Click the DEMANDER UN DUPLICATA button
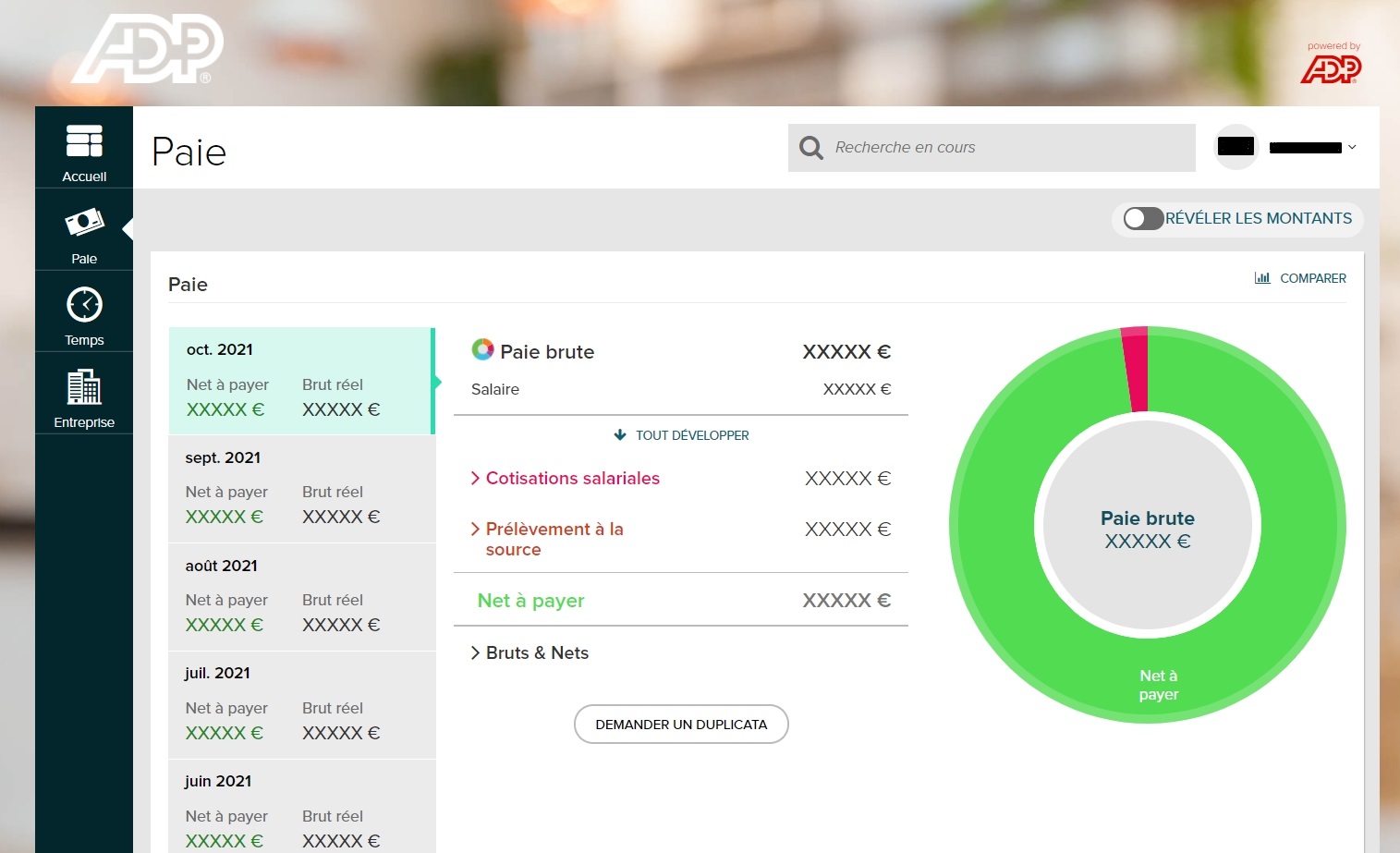This screenshot has height=853, width=1400. [x=681, y=725]
